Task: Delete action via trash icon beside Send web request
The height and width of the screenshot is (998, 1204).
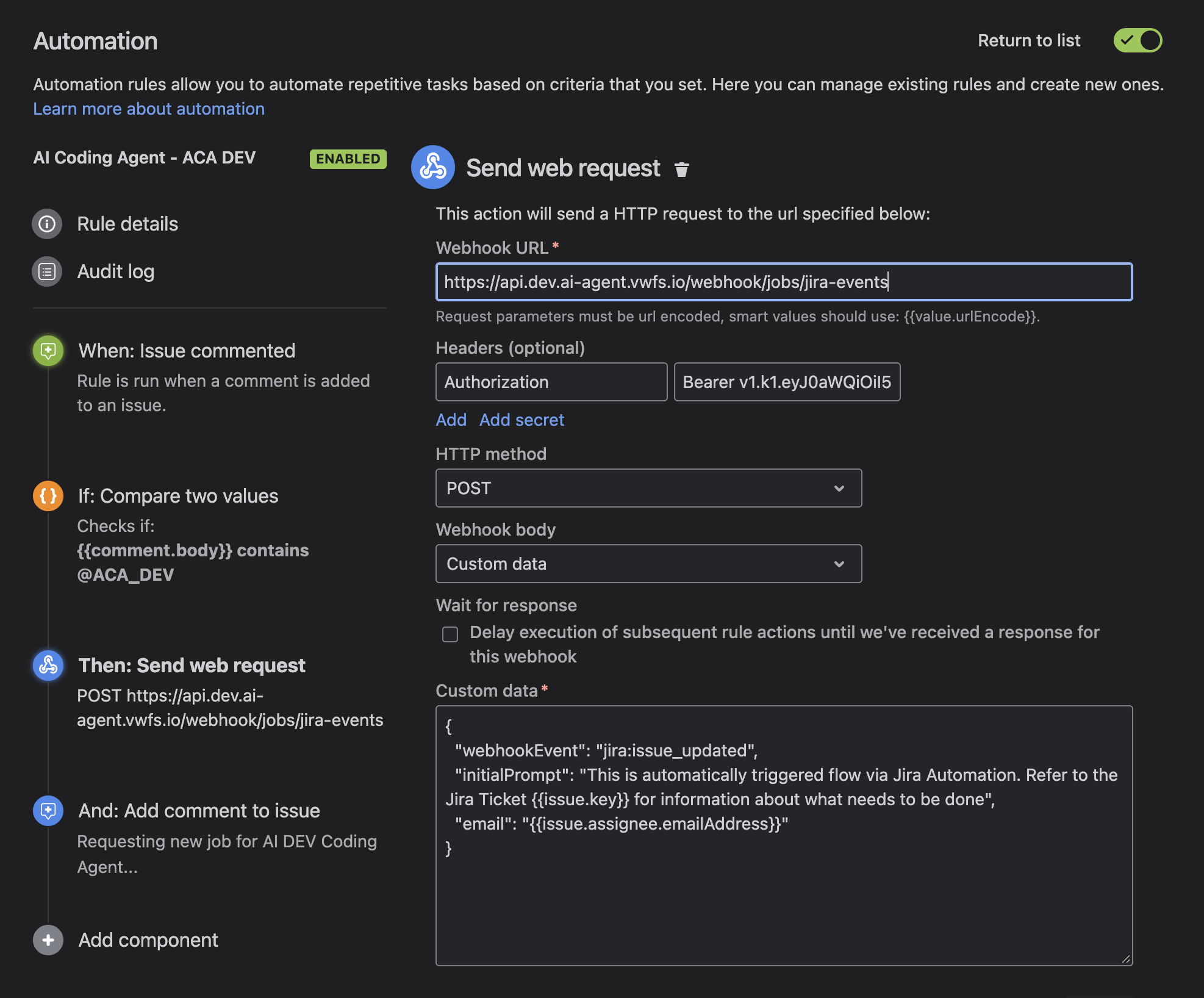Action: 681,169
